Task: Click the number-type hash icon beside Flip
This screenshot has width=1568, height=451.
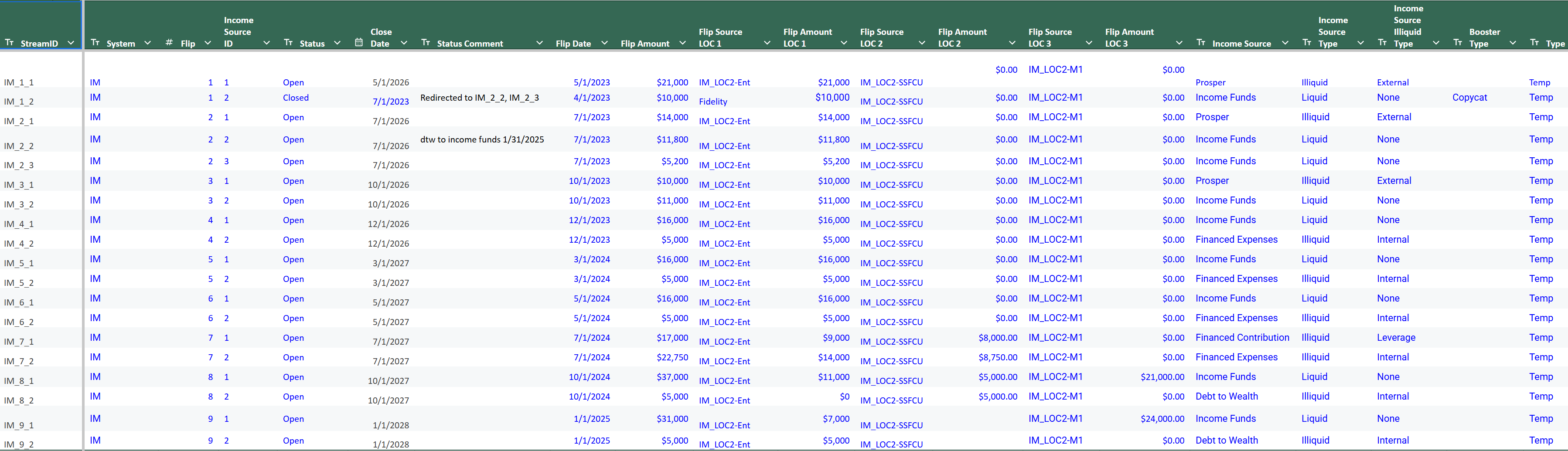Action: coord(169,43)
